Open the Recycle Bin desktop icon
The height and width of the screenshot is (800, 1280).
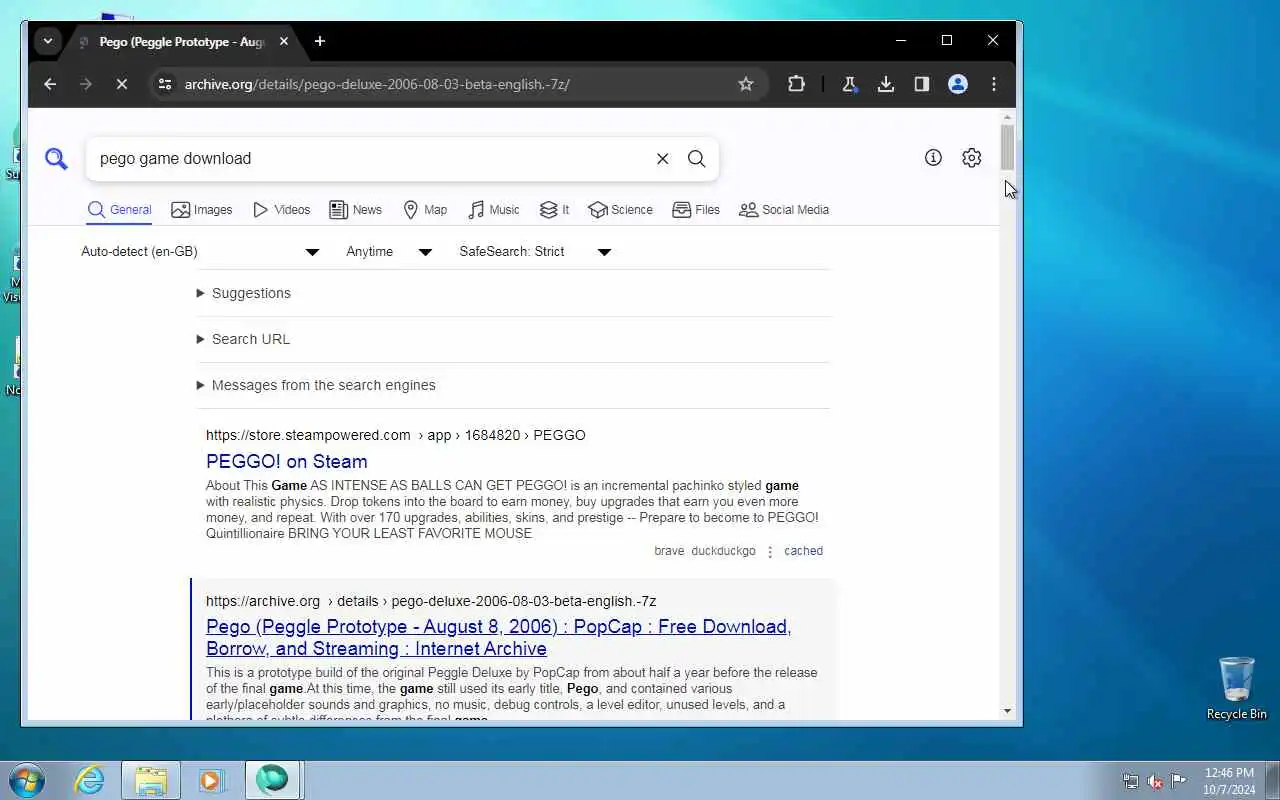pyautogui.click(x=1237, y=688)
